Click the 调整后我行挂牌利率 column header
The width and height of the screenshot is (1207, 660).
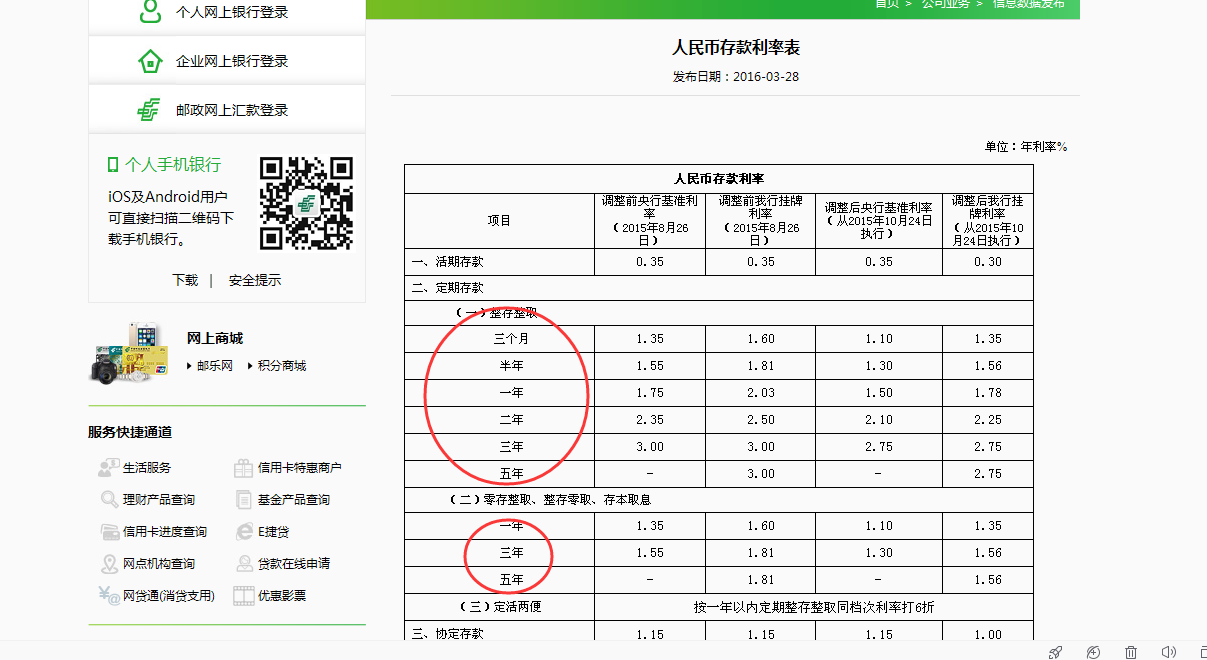[988, 220]
